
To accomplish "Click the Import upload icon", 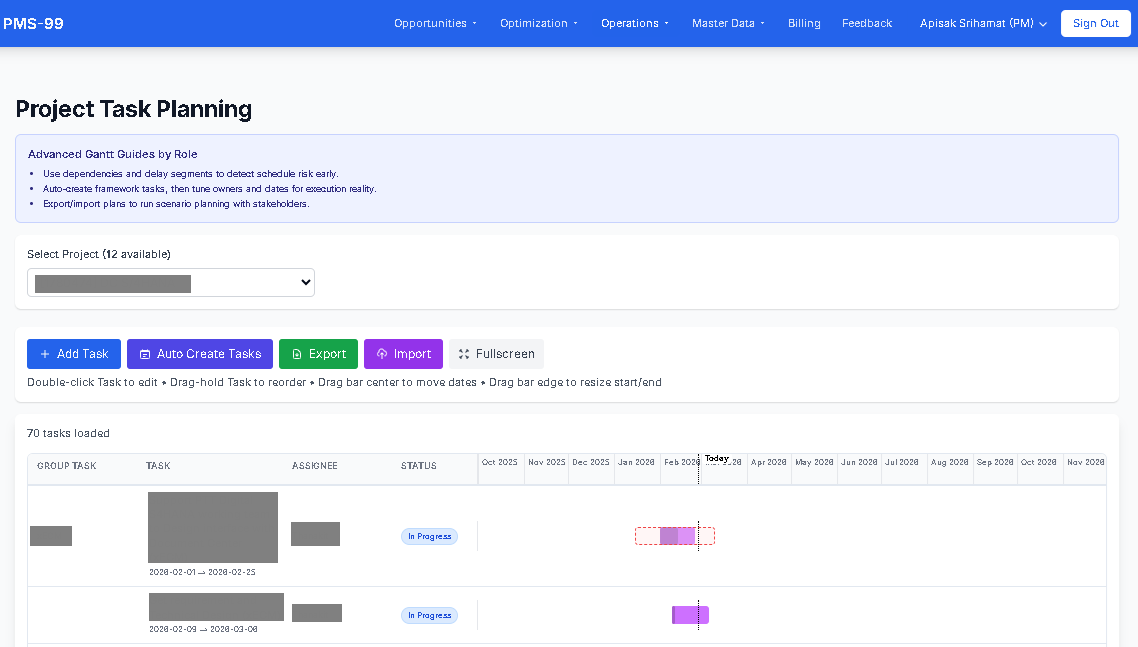I will click(x=382, y=354).
